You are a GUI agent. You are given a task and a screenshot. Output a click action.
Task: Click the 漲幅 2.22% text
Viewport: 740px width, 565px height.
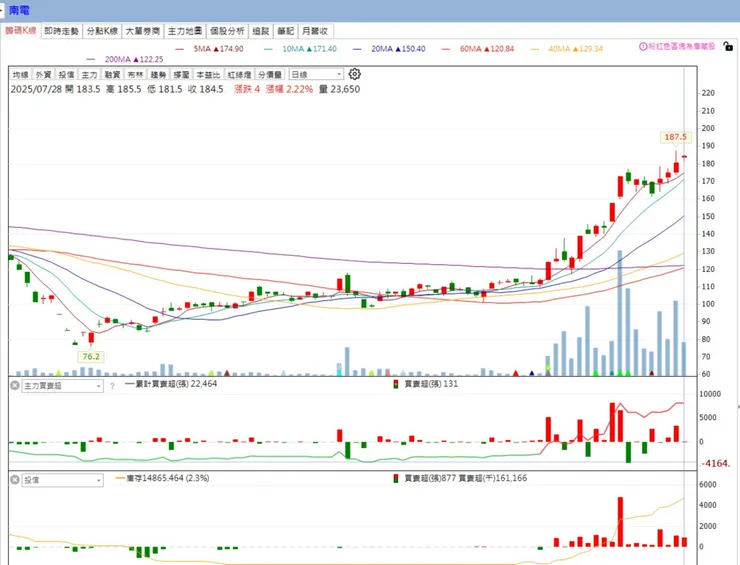[289, 89]
